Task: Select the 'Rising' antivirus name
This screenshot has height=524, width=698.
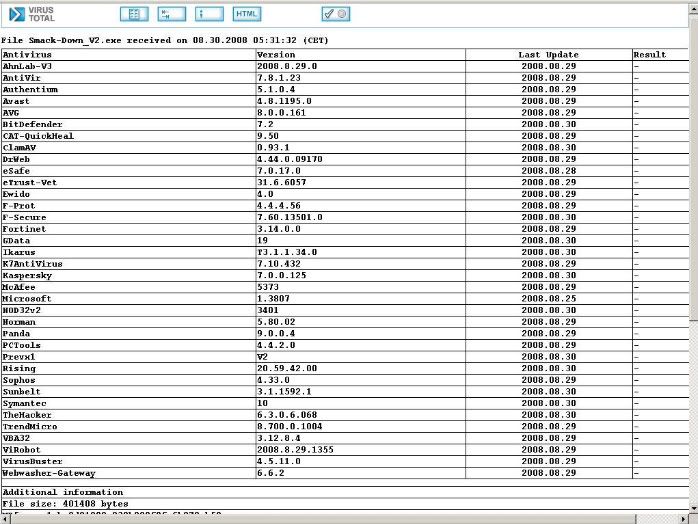Action: 19,368
